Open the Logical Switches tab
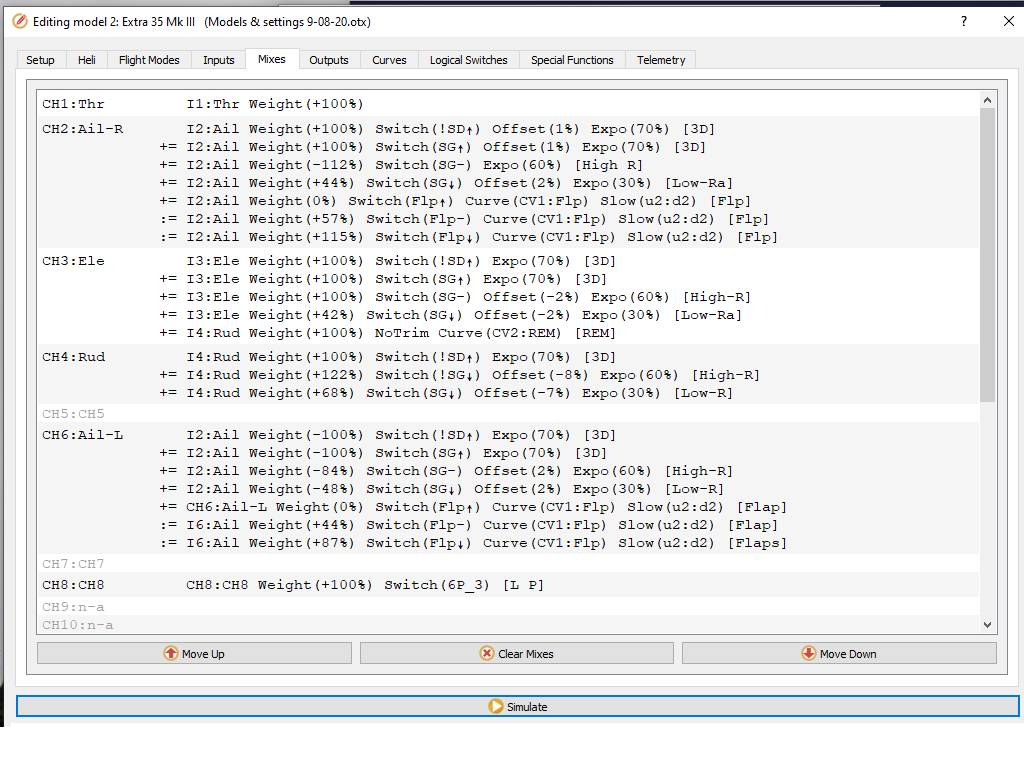 [468, 59]
